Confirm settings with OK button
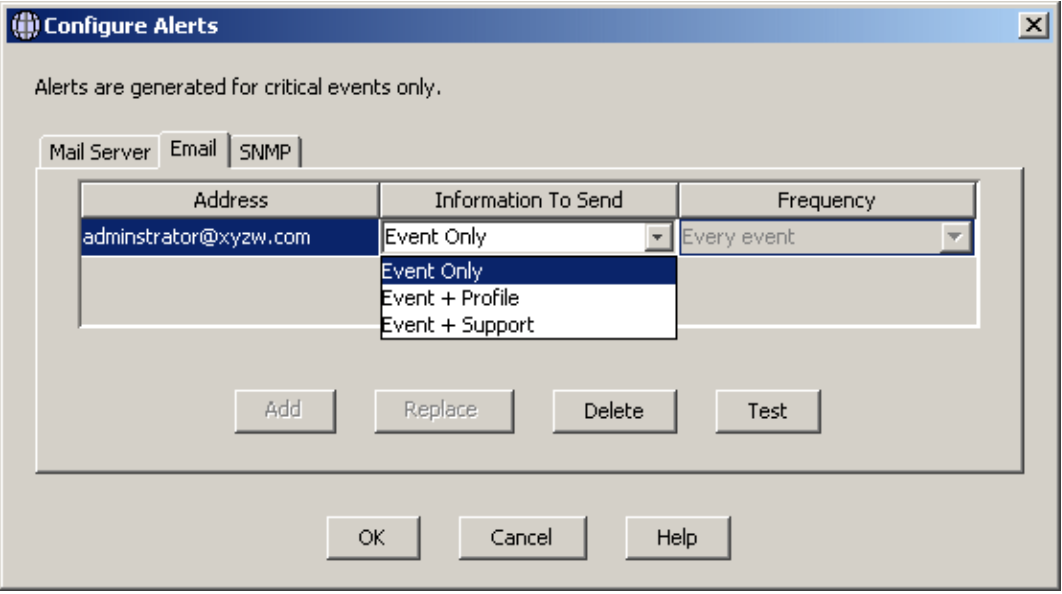 click(x=373, y=537)
